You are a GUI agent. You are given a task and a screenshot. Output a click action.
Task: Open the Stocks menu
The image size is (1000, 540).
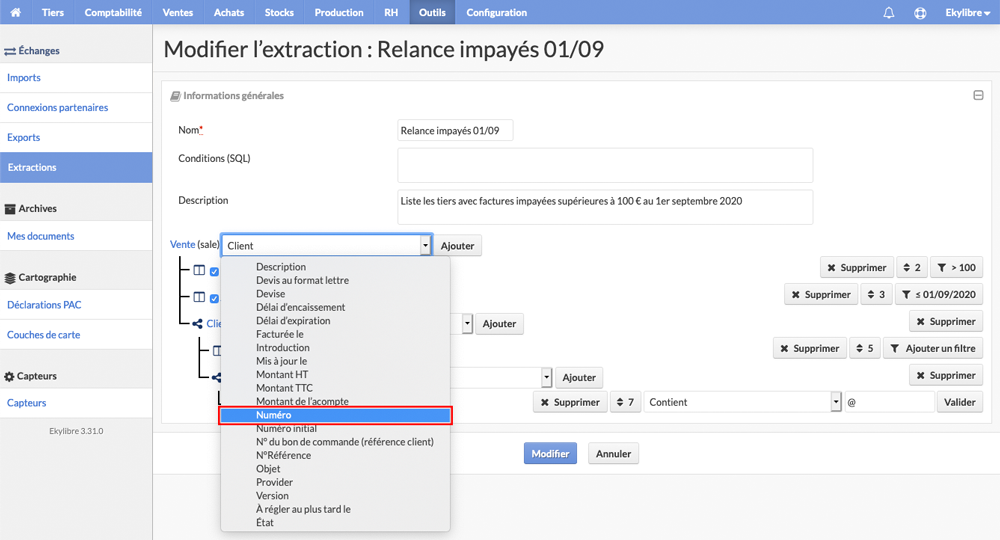tap(279, 12)
